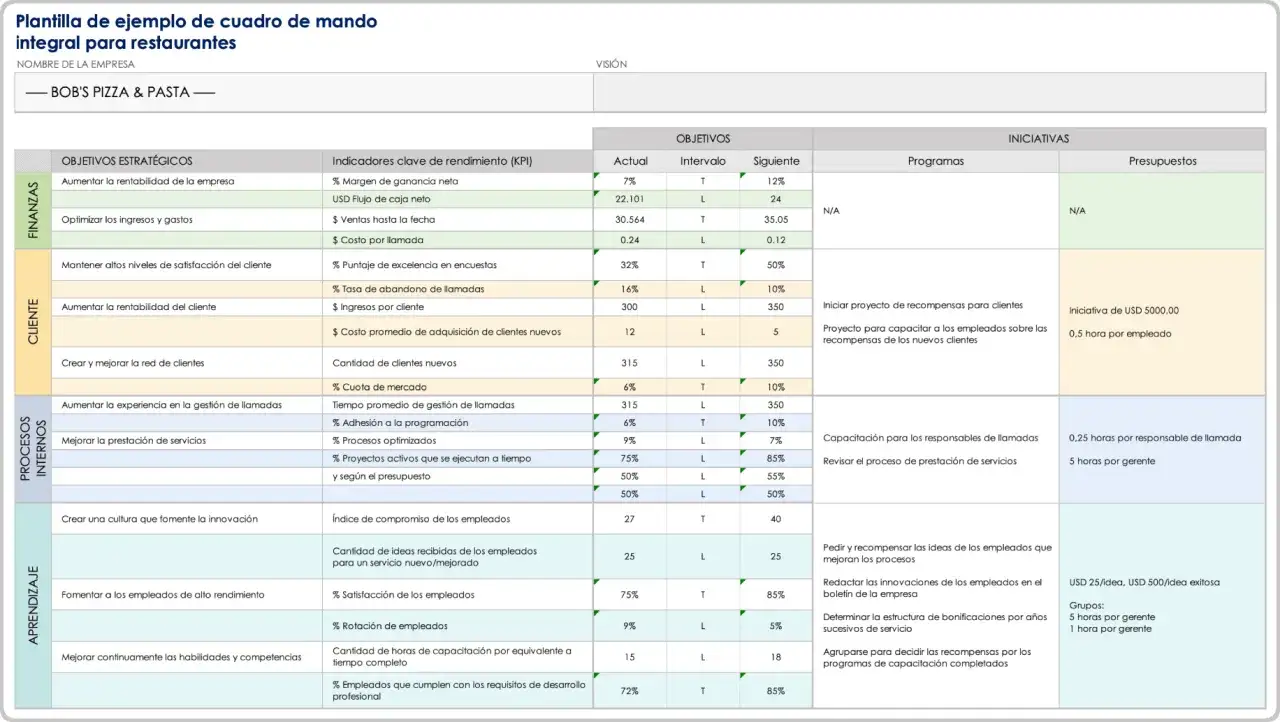Select Actual value 30.564 in Ventas row

point(630,219)
